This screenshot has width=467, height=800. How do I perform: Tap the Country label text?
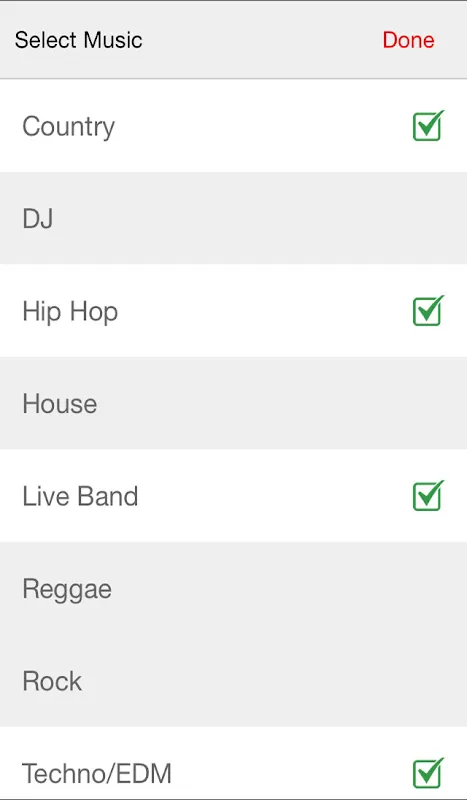[68, 127]
